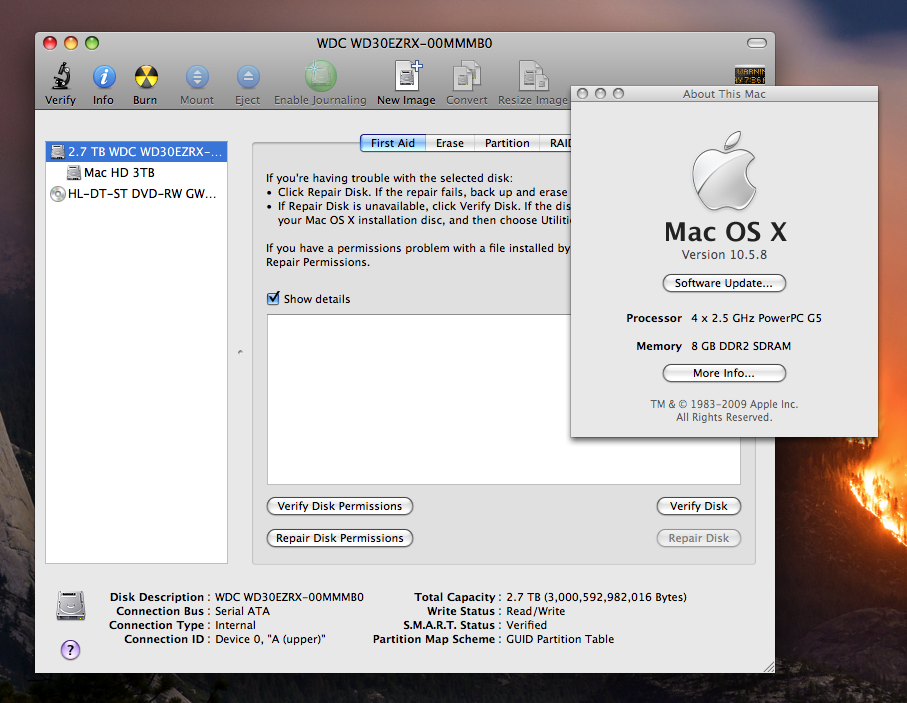Open the purple help question mark button
The width and height of the screenshot is (907, 703).
[71, 649]
